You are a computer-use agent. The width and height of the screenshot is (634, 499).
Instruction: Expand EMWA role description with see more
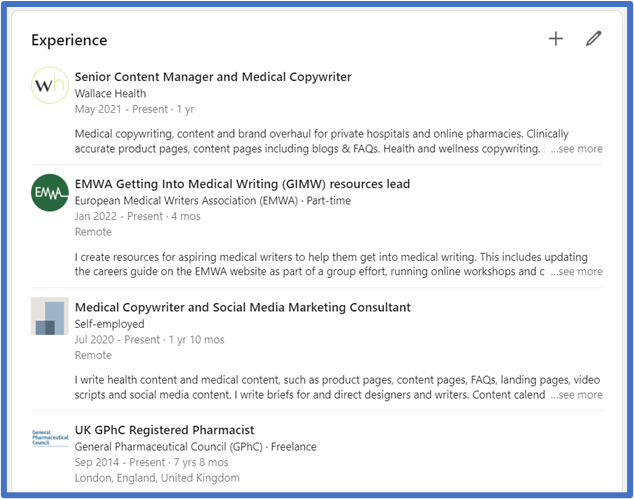click(576, 272)
